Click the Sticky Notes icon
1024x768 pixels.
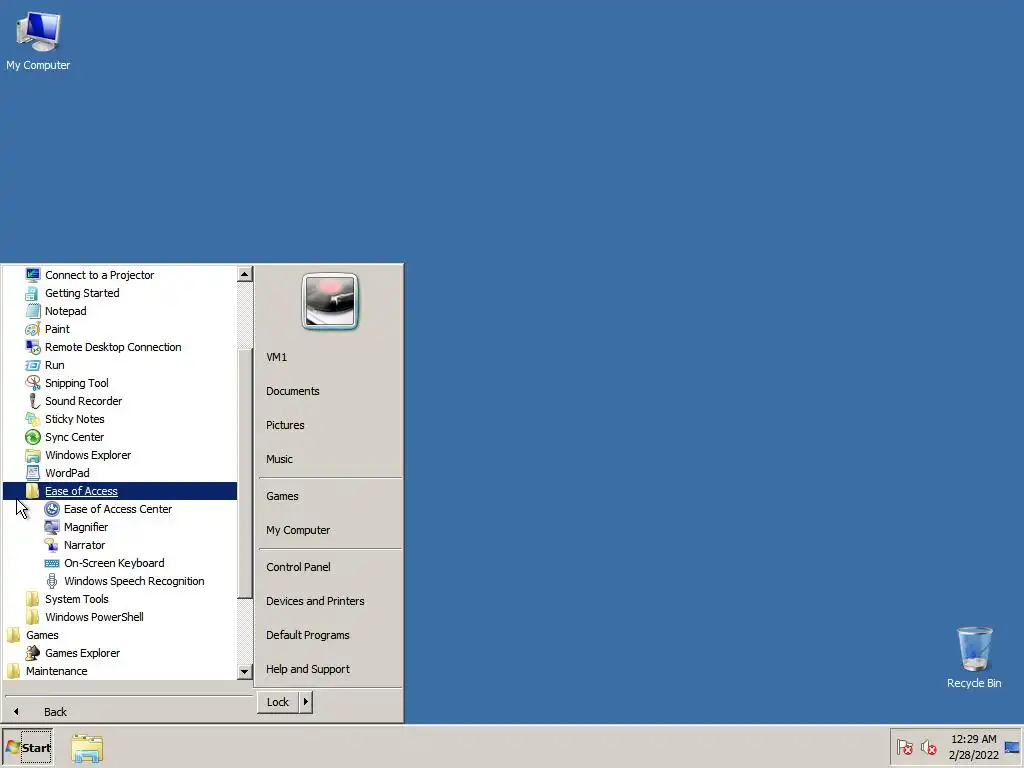(33, 419)
